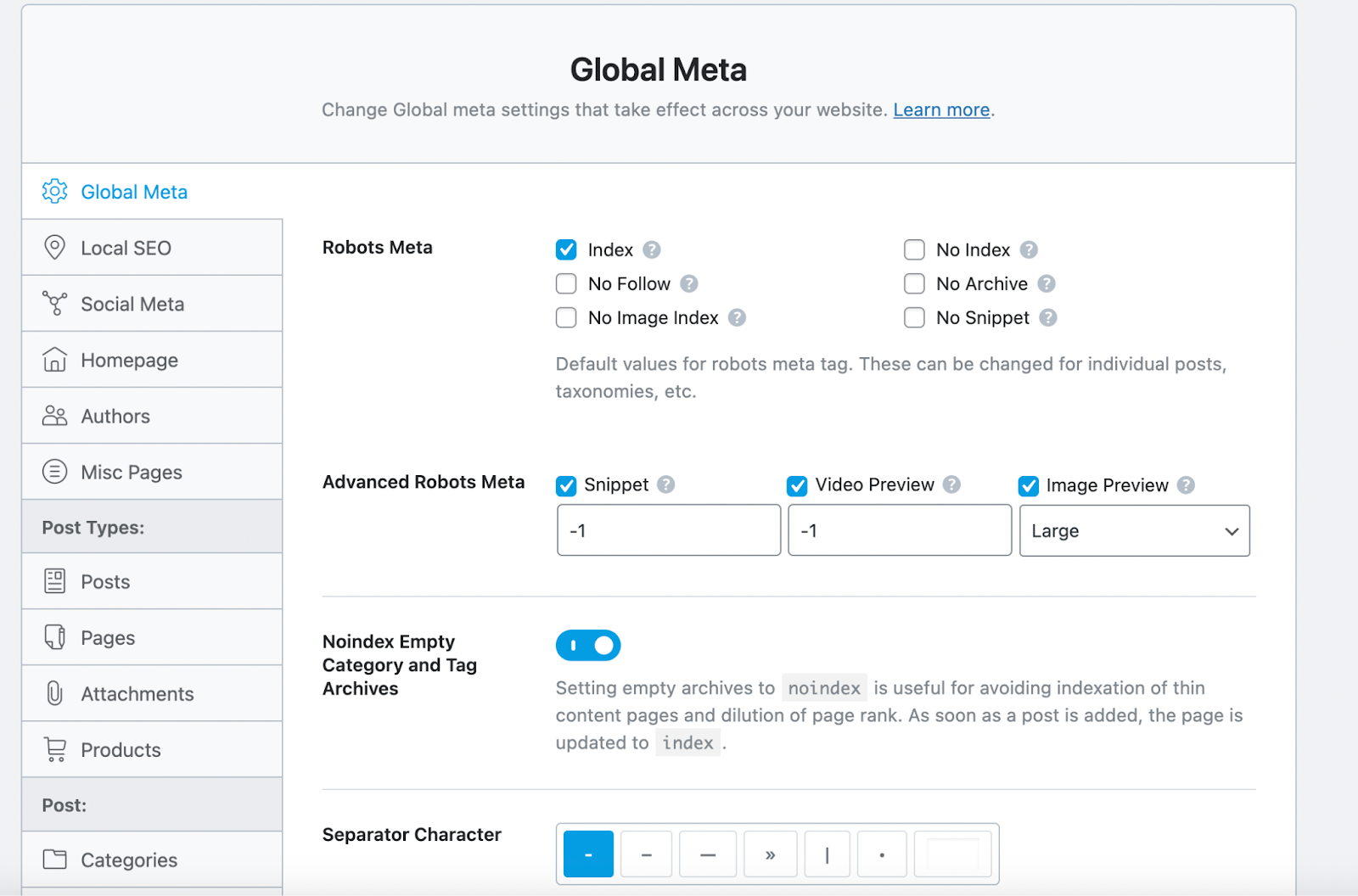
Task: Edit the Snippet -1 value field
Action: 668,530
